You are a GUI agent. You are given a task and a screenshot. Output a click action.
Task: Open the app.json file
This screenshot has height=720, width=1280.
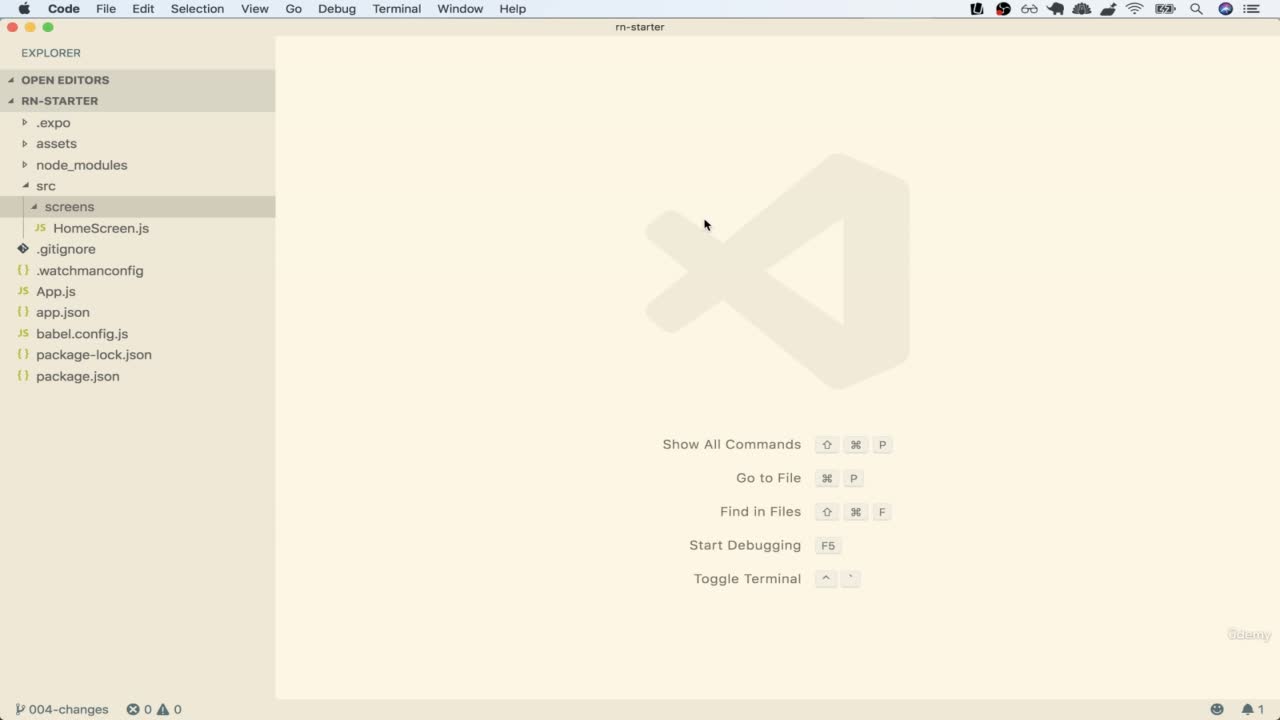click(x=63, y=313)
